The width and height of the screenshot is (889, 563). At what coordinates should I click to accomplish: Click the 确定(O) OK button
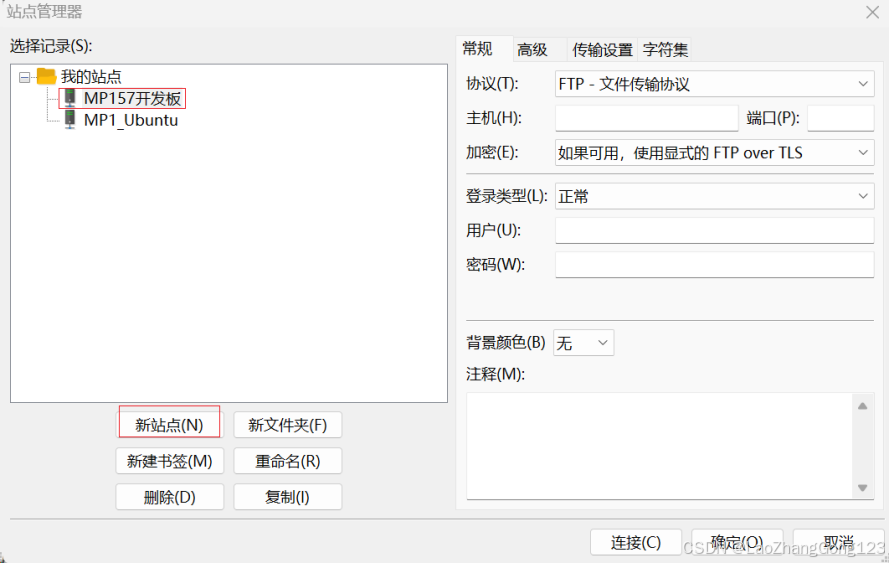click(737, 543)
